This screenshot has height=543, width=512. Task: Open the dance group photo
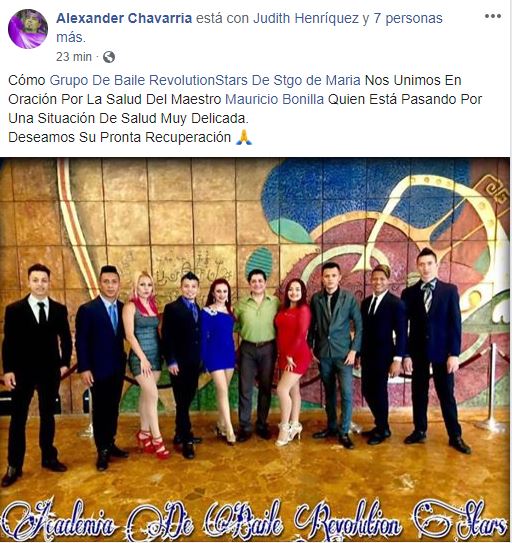(x=256, y=350)
